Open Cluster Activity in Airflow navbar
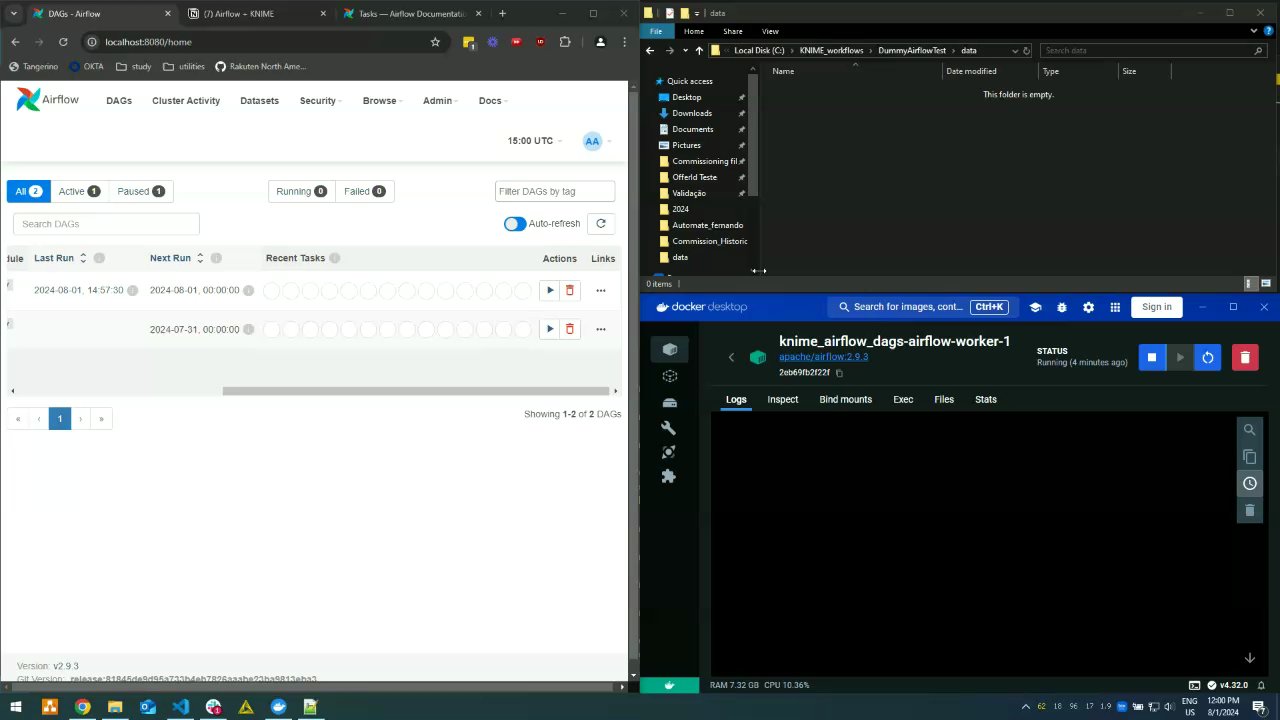This screenshot has height=720, width=1280. [x=186, y=101]
